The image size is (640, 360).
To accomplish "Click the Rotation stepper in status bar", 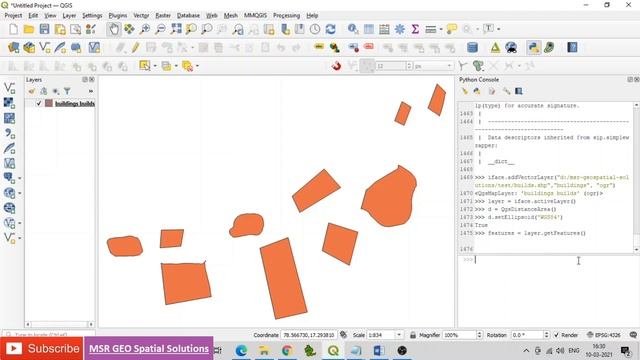I will coord(546,335).
